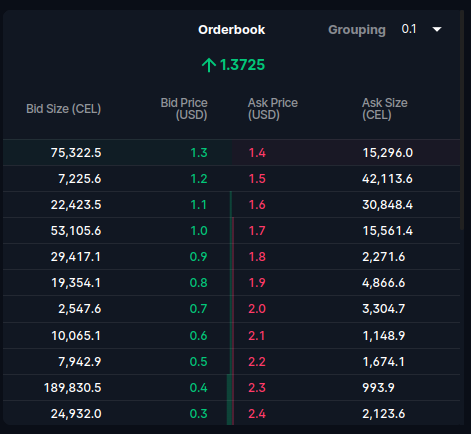Viewport: 471px width, 434px height.
Task: Click bid size 2,547.6
Action: coord(80,309)
